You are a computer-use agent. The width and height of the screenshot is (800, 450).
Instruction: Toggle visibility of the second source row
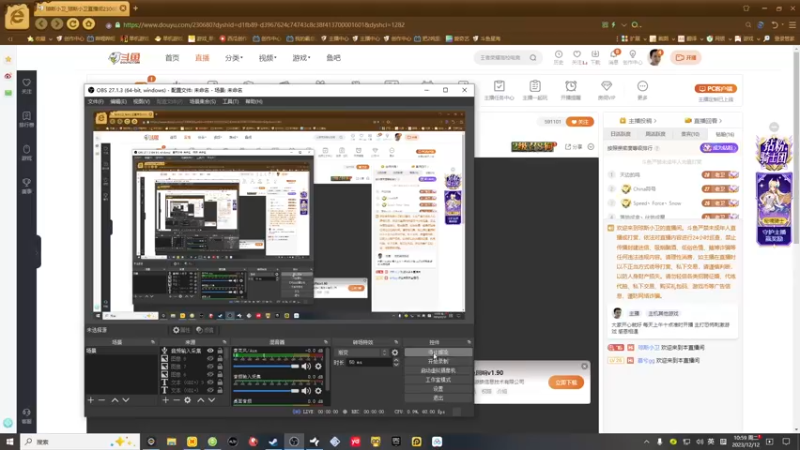pos(210,359)
